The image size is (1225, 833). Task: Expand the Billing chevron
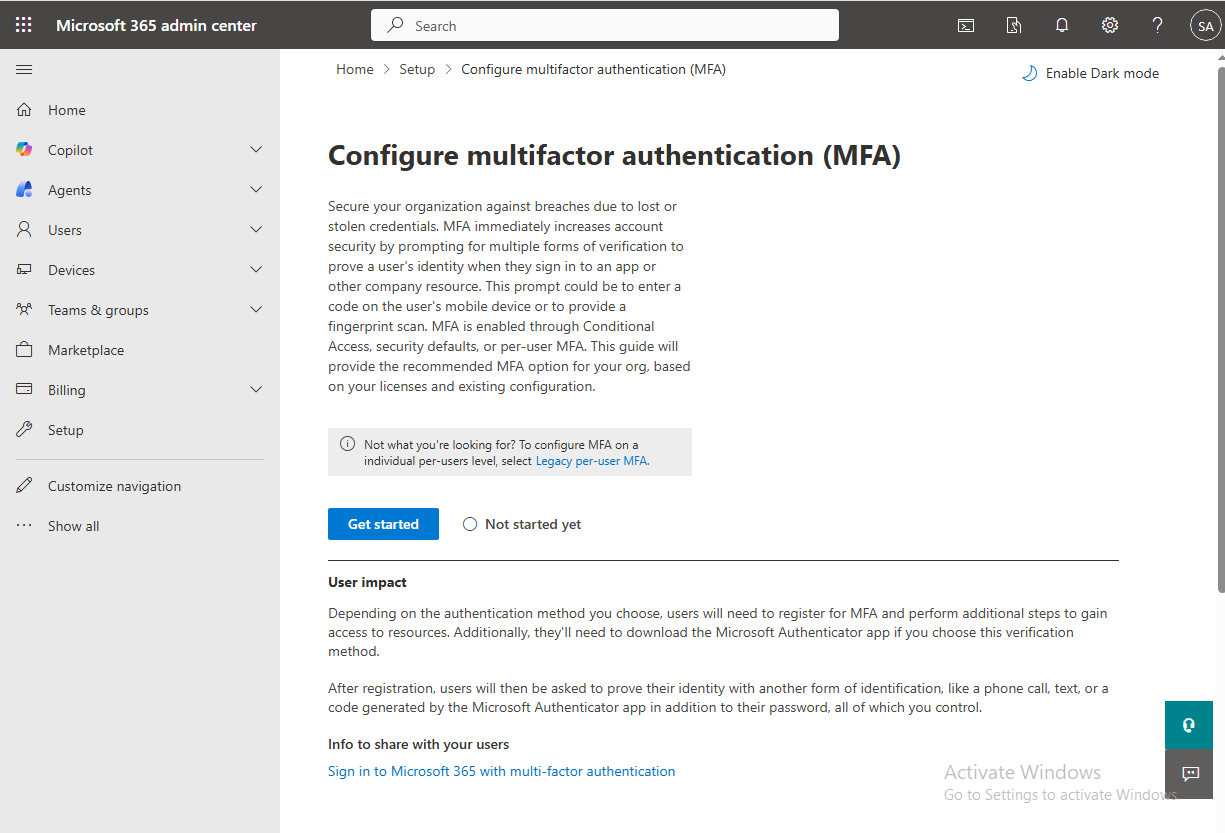point(256,389)
